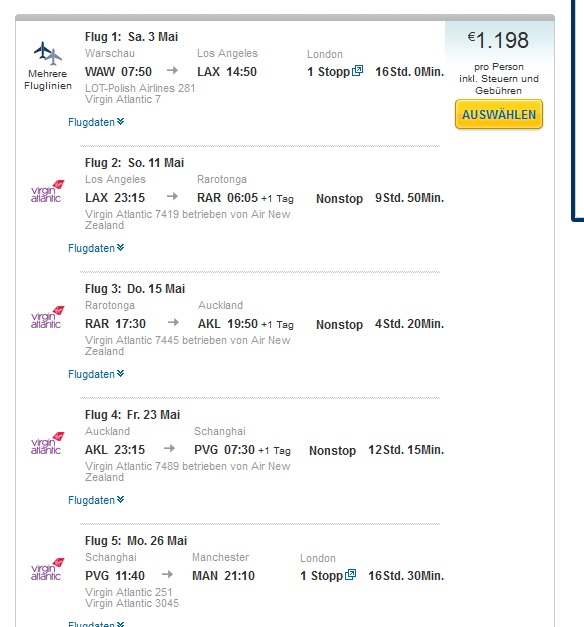Click the €1.198 price
This screenshot has width=584, height=627.
tap(498, 40)
